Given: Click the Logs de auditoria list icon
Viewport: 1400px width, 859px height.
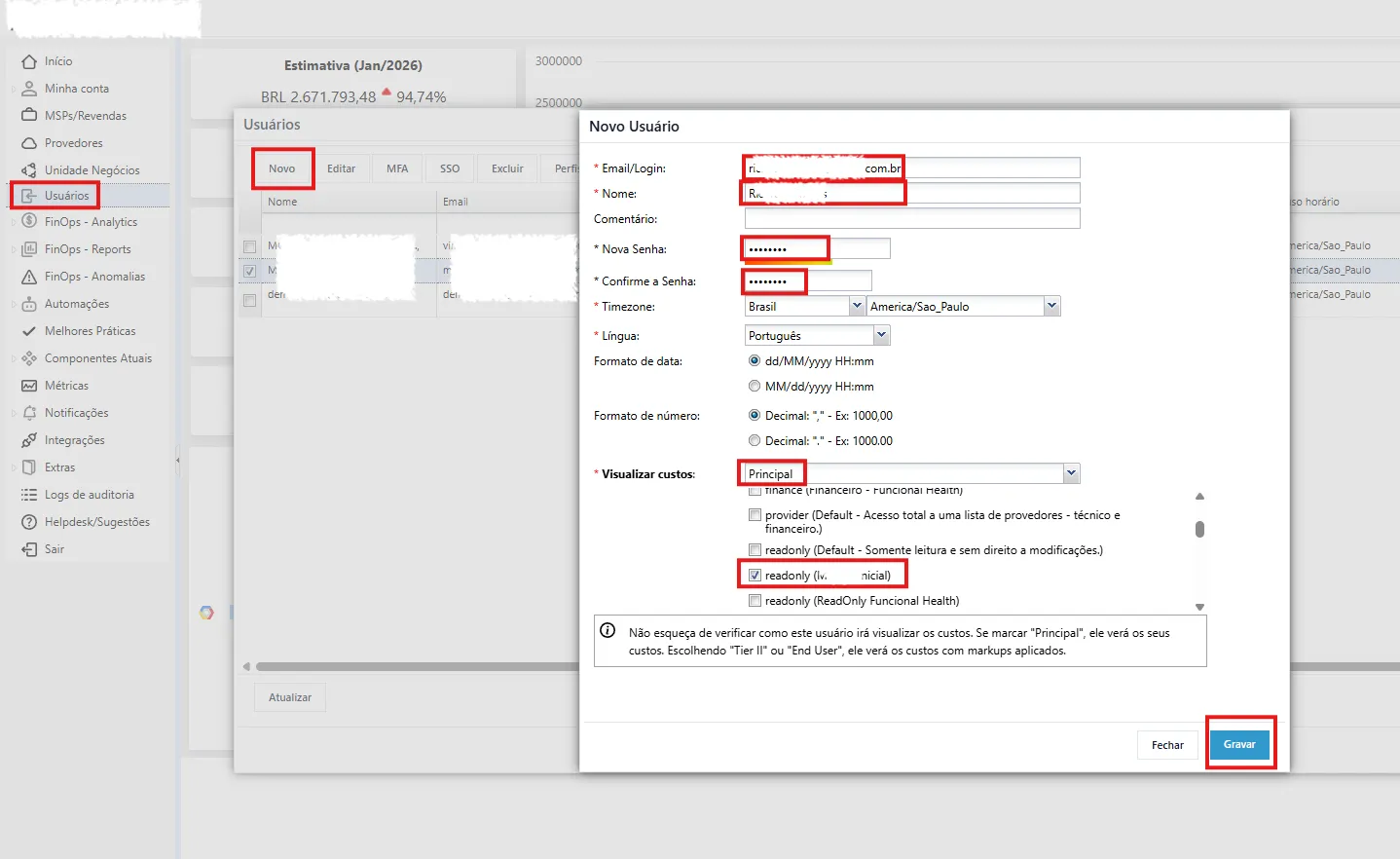Looking at the screenshot, I should click(x=29, y=495).
